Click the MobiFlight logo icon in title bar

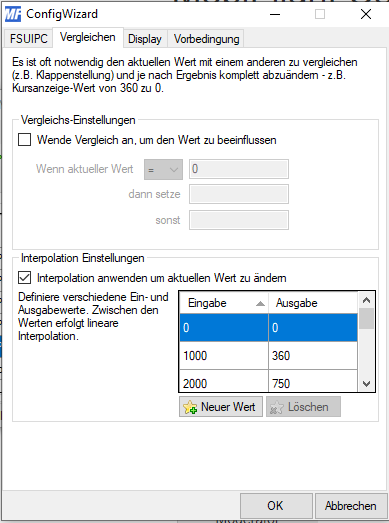click(13, 14)
